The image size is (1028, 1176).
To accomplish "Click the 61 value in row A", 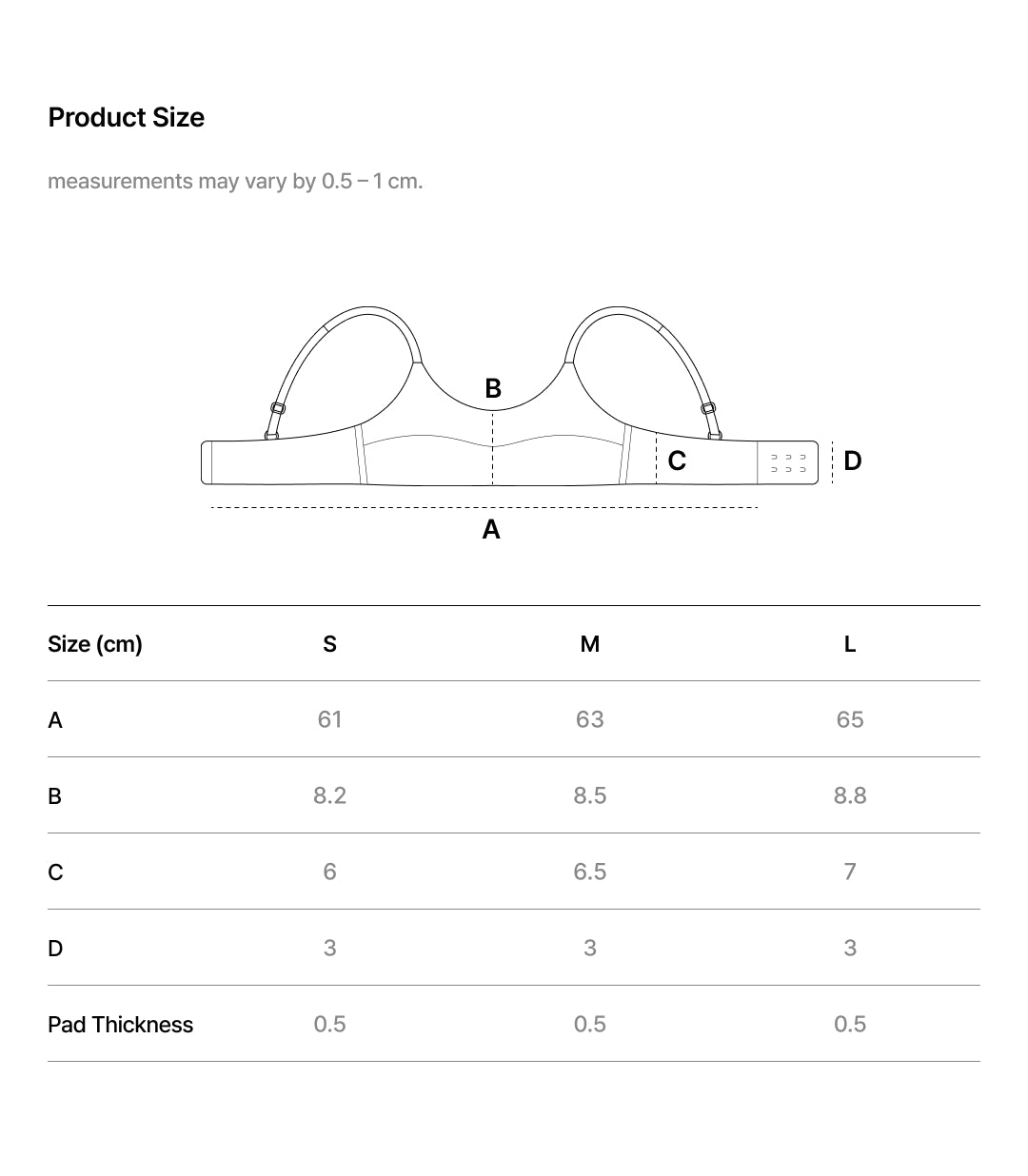I will (329, 719).
